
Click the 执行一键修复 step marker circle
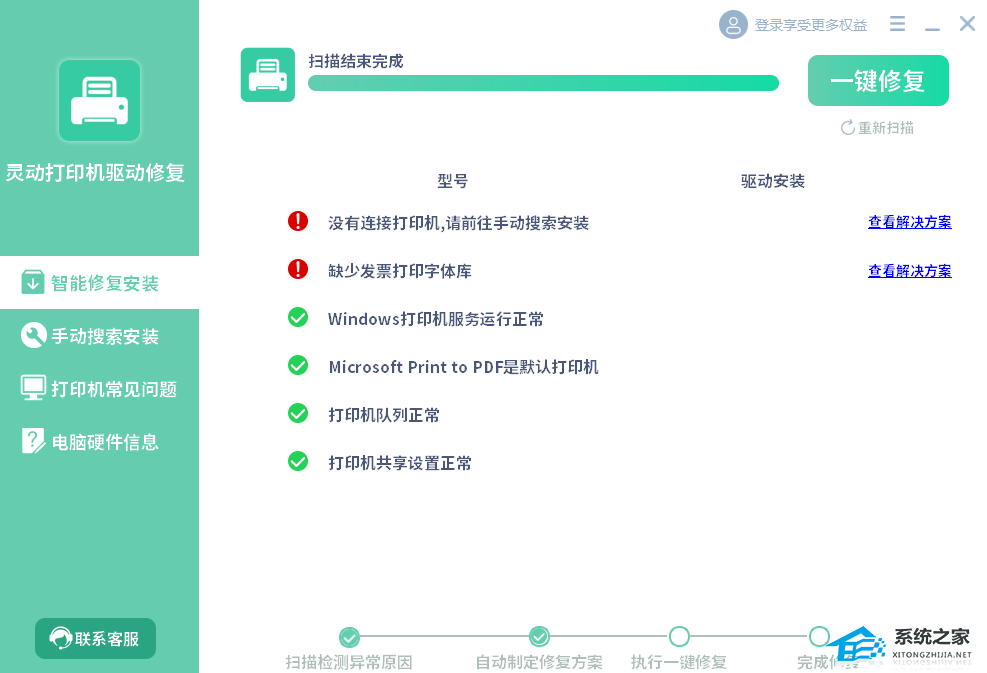point(679,636)
